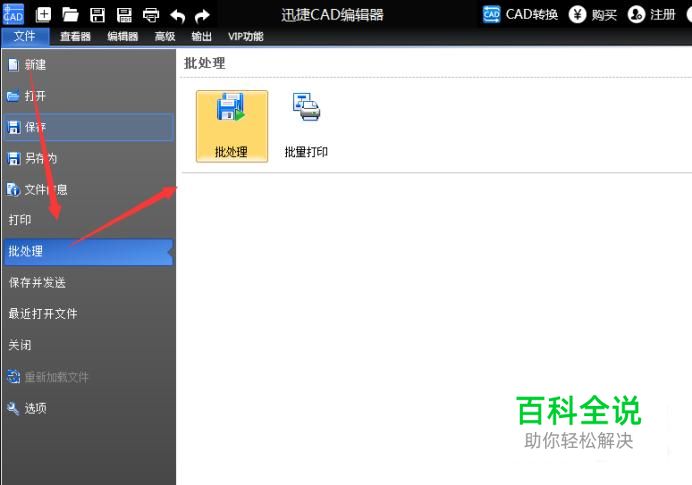Select 打印 in the file menu
Image resolution: width=692 pixels, height=485 pixels.
(88, 220)
